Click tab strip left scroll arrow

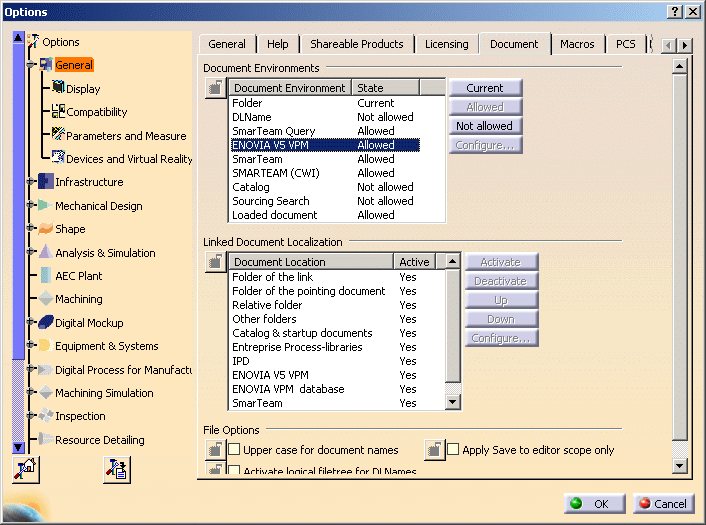[669, 45]
